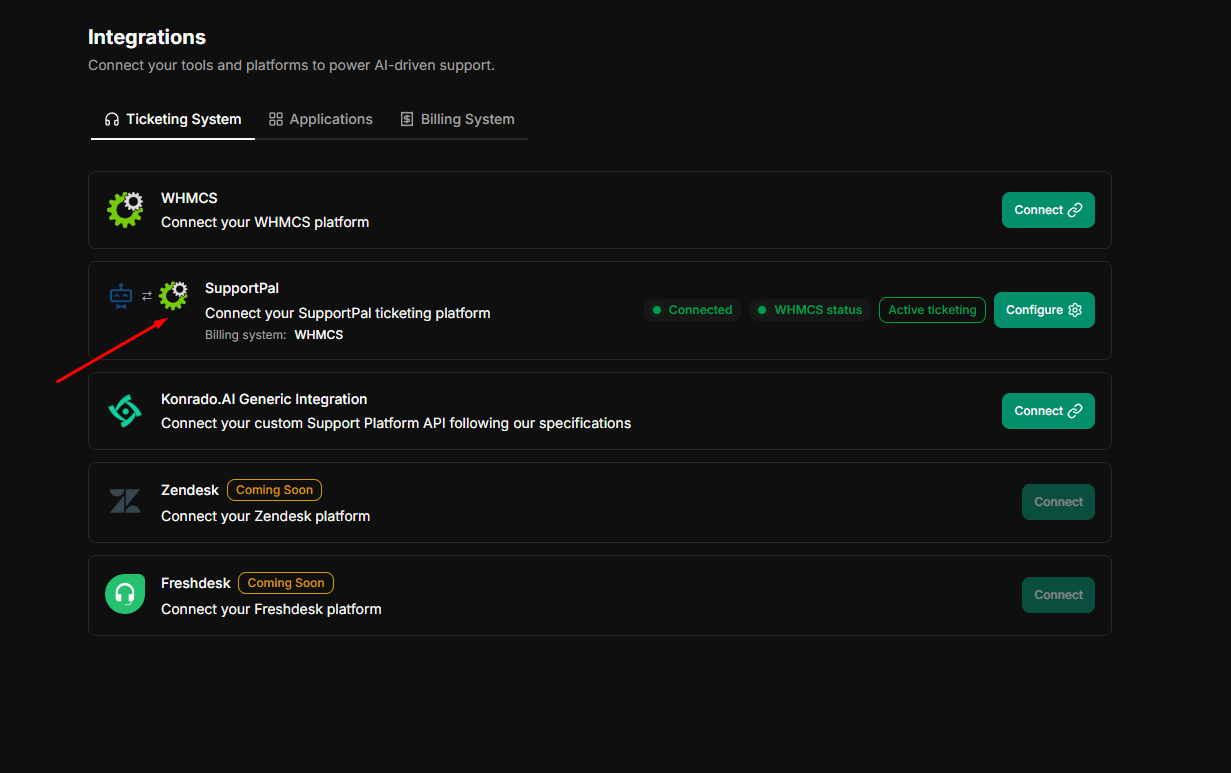
Task: Click the Connected status badge
Action: click(x=692, y=310)
